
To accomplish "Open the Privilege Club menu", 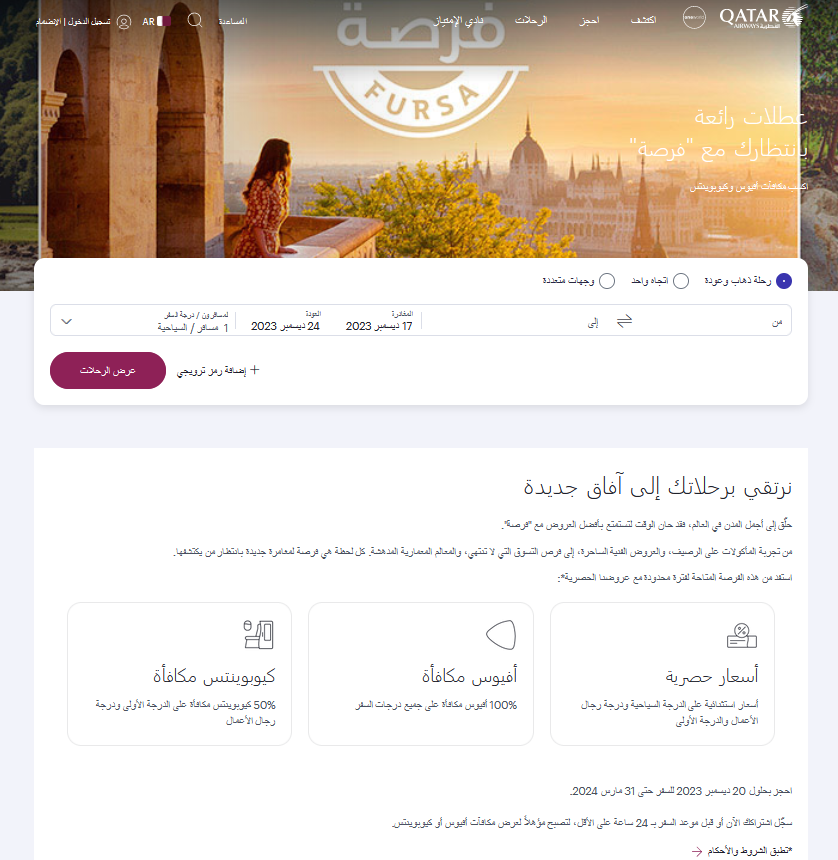I will 458,21.
